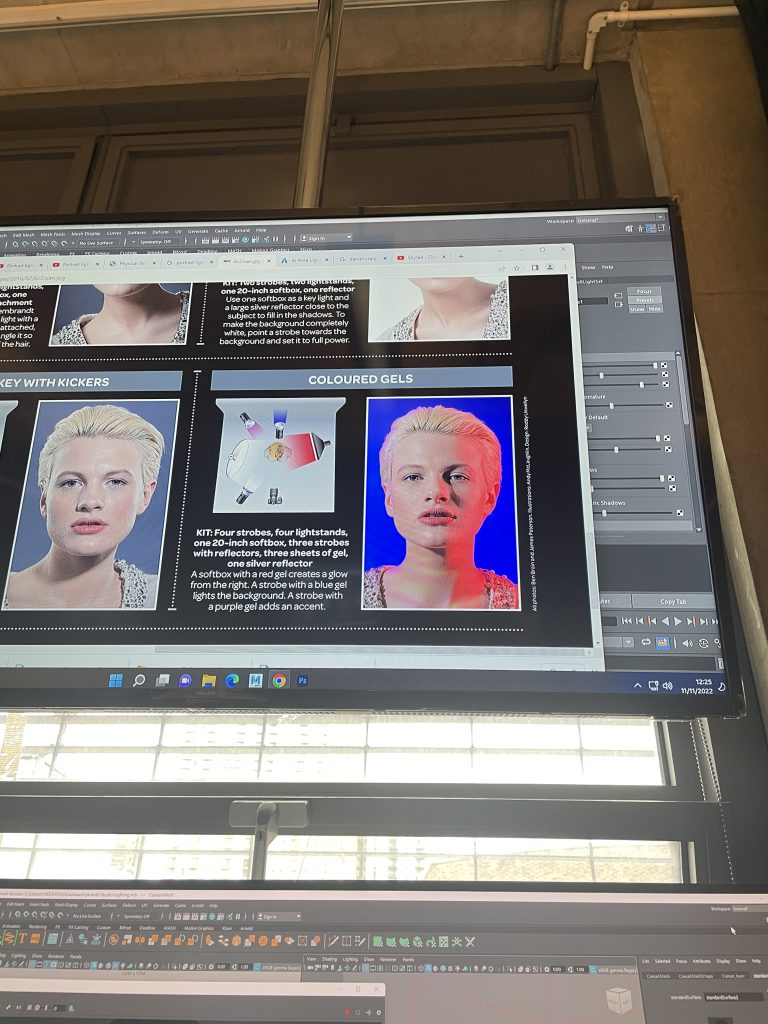Click Coloured Gels blue portrait photo

coord(441,502)
